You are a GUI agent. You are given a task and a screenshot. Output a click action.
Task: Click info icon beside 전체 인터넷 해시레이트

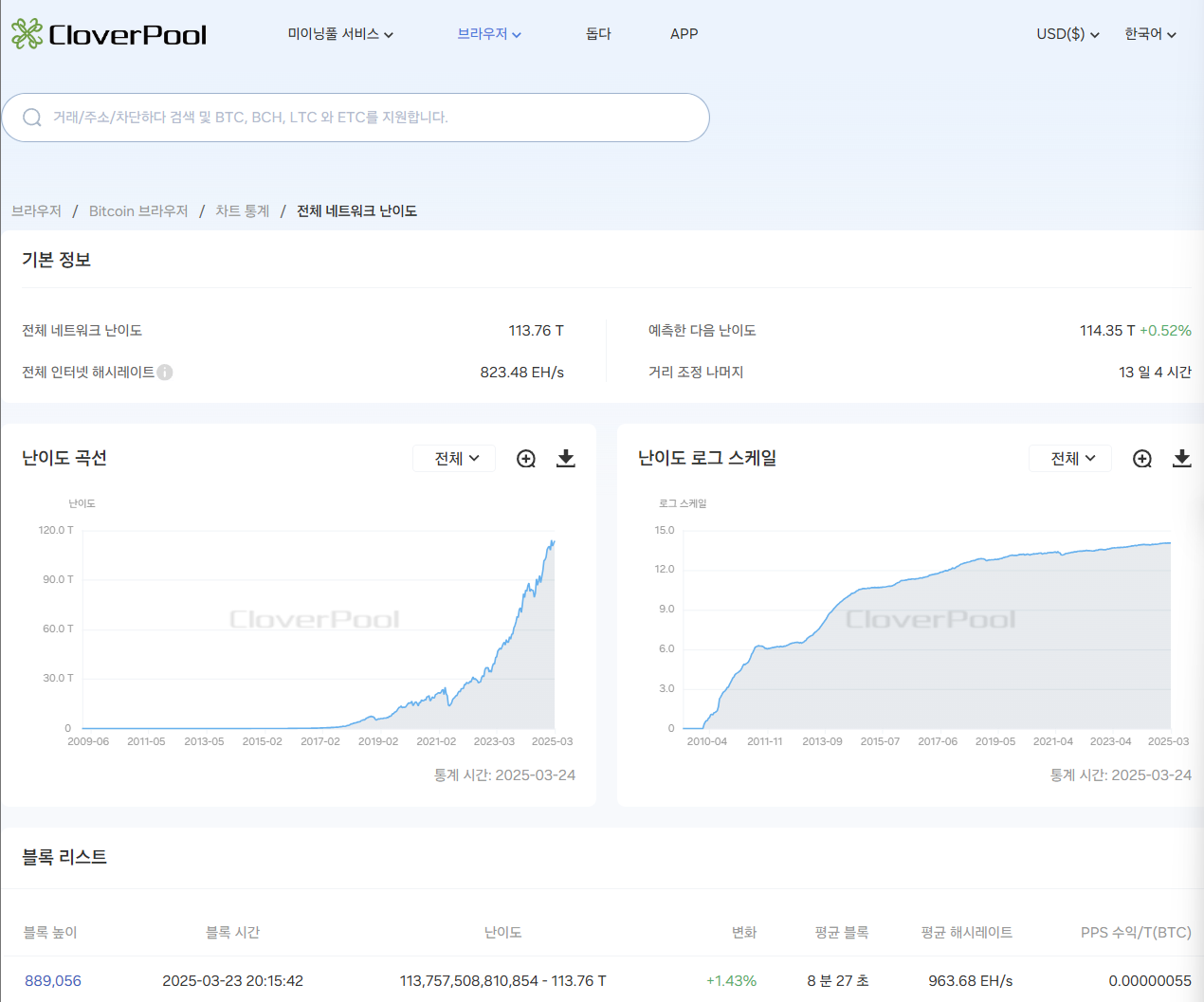[x=165, y=373]
